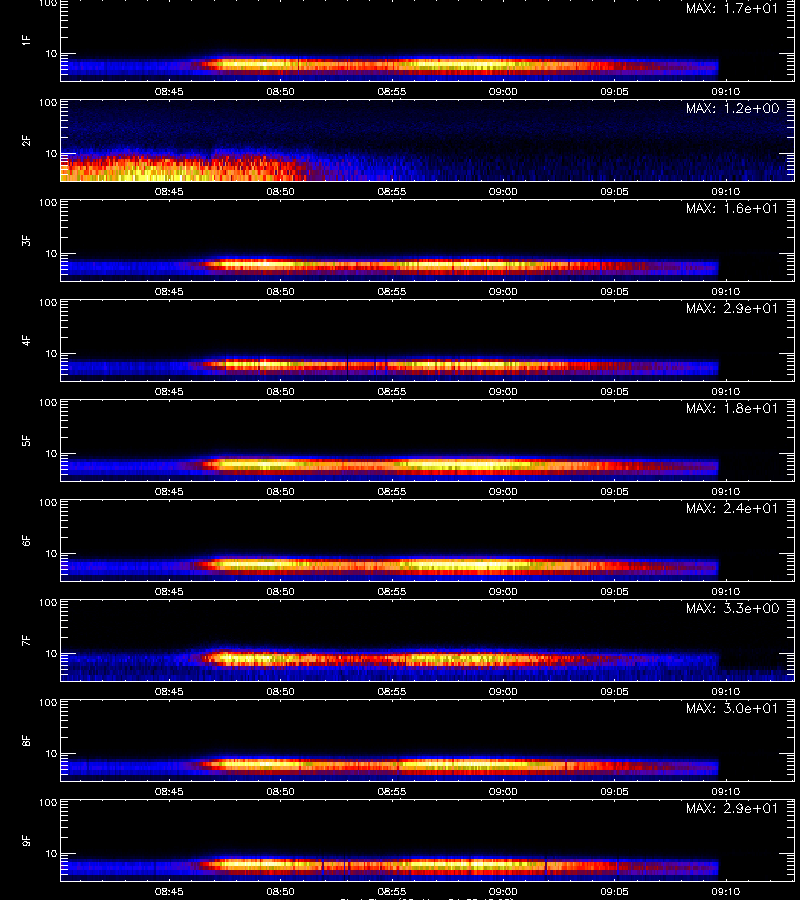Click the 08:45 tick label under panel 3F
Viewport: 800px width, 900px height.
click(169, 291)
